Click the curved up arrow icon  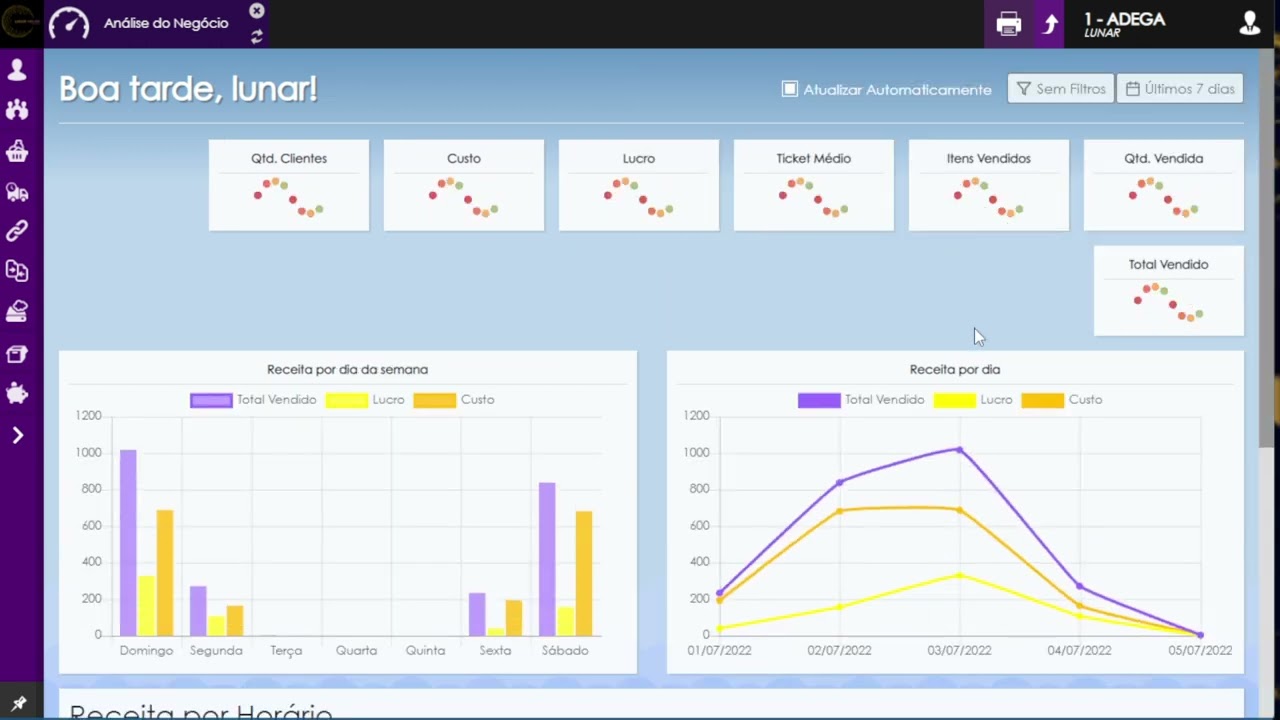coord(1050,24)
